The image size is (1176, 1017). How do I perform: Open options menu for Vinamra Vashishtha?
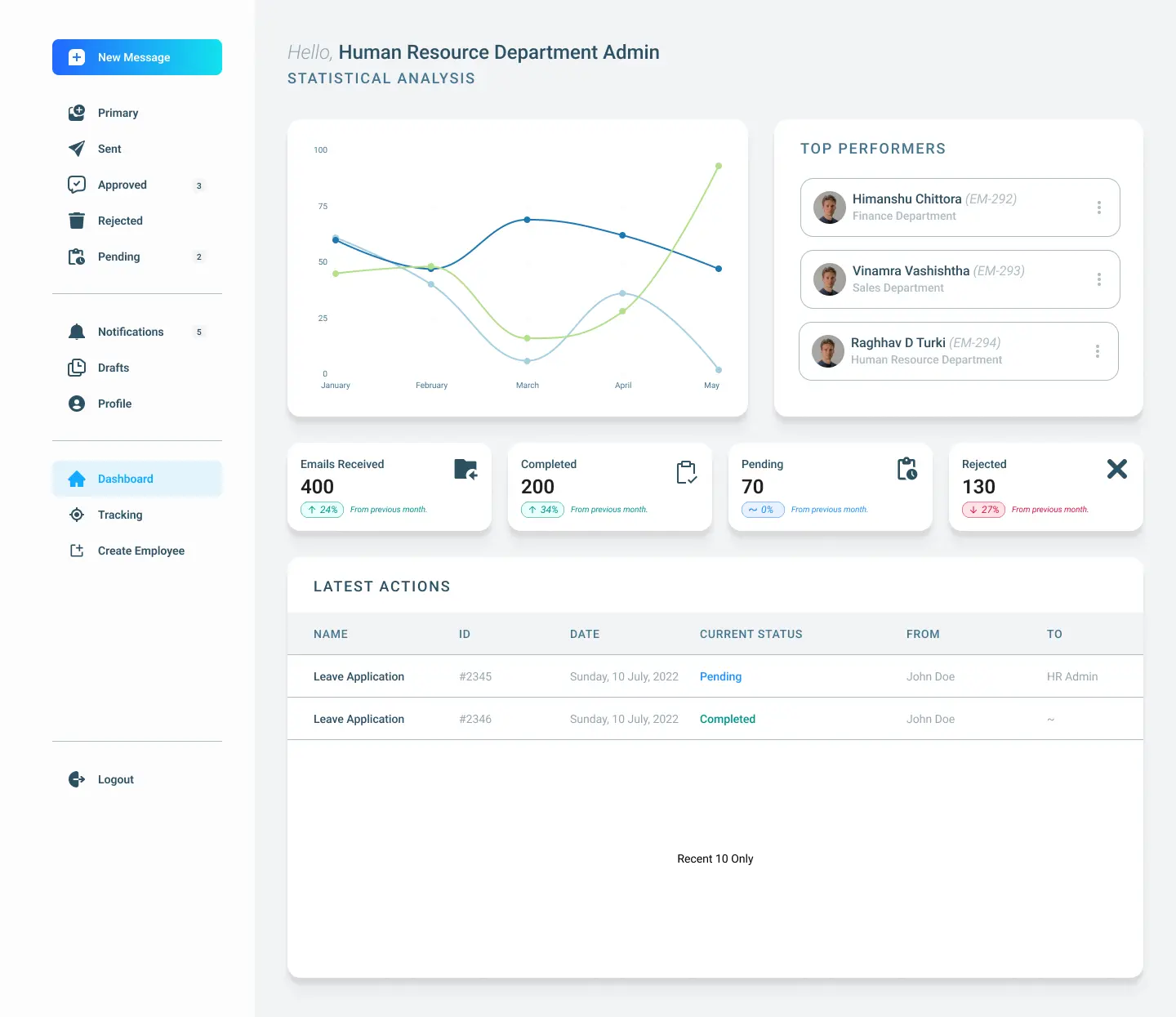pos(1099,279)
